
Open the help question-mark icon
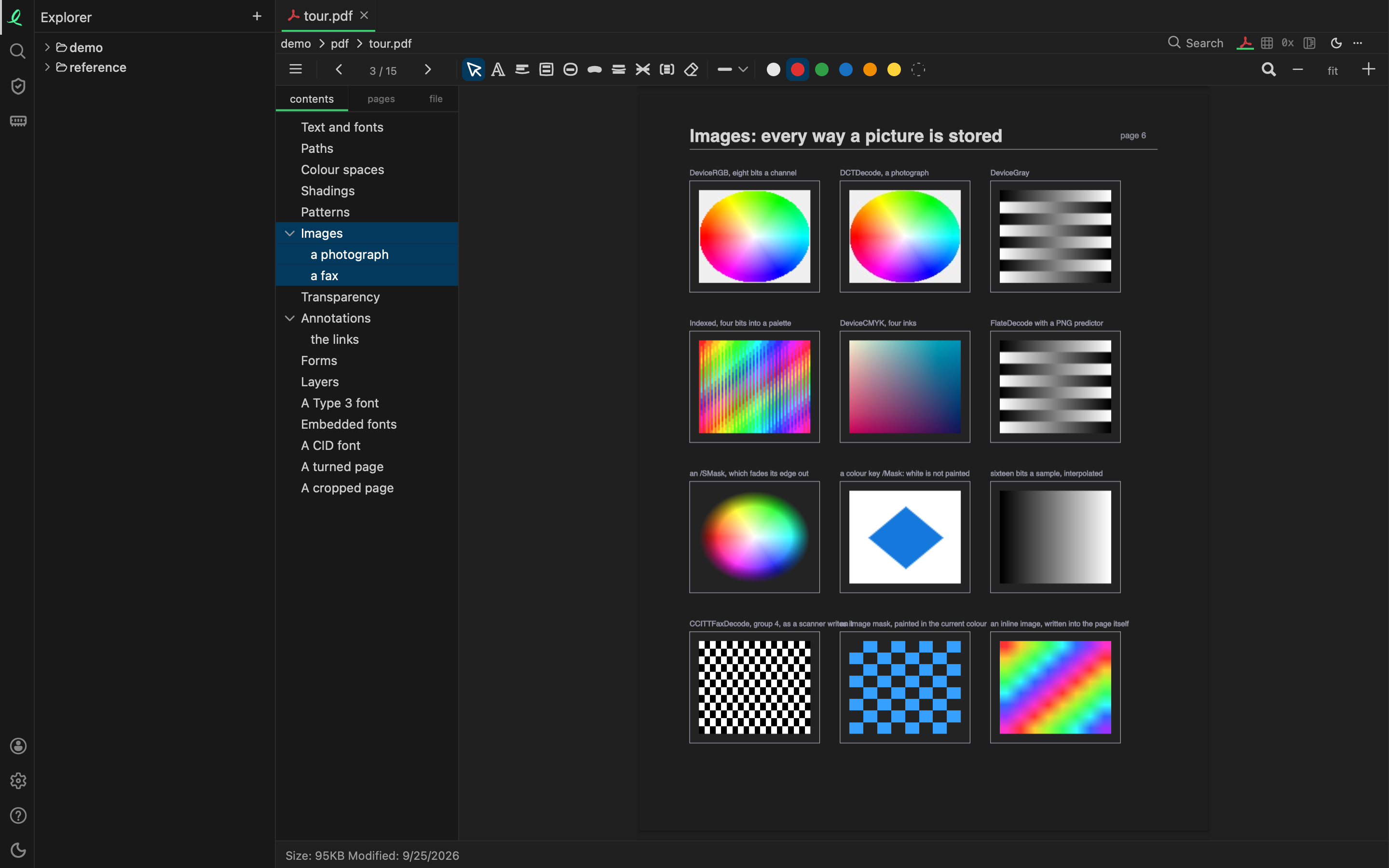pos(18,816)
